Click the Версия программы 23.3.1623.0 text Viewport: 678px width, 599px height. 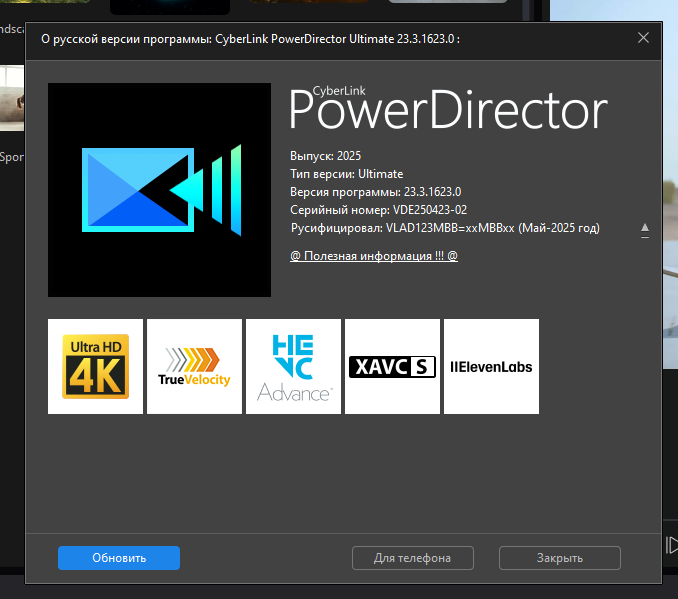tap(375, 192)
